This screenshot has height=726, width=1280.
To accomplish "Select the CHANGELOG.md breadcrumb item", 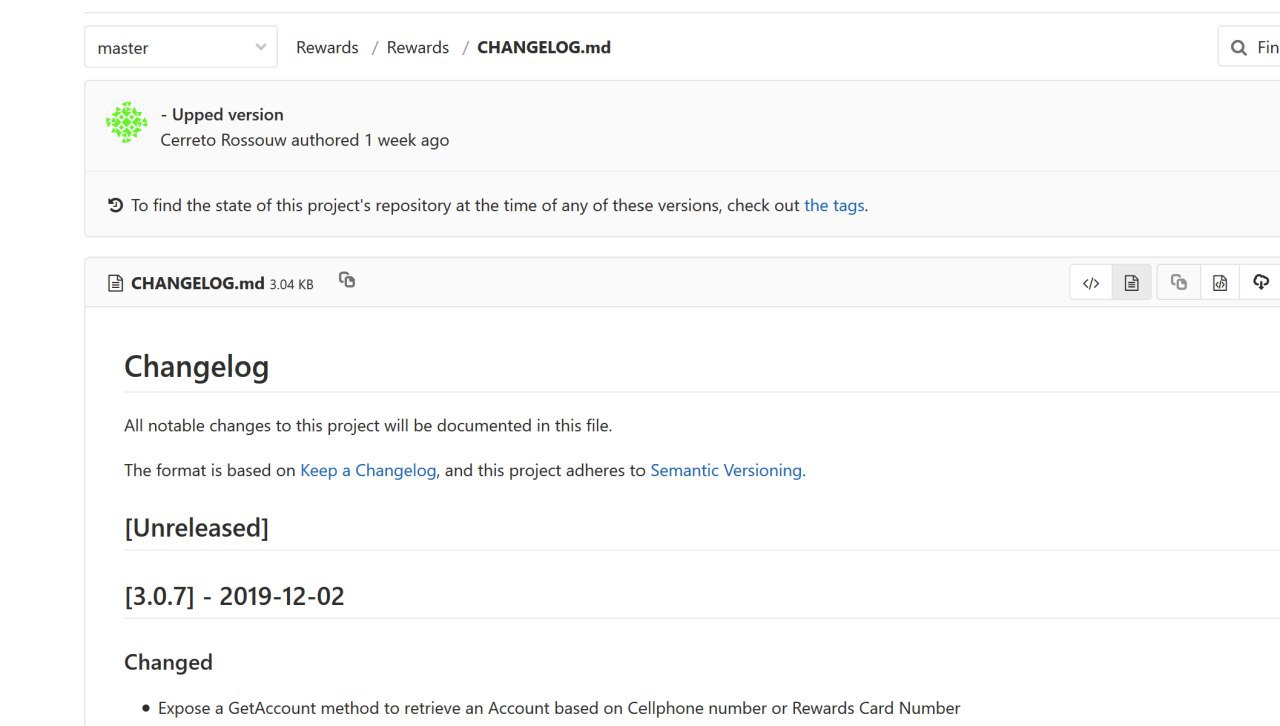I will (544, 47).
